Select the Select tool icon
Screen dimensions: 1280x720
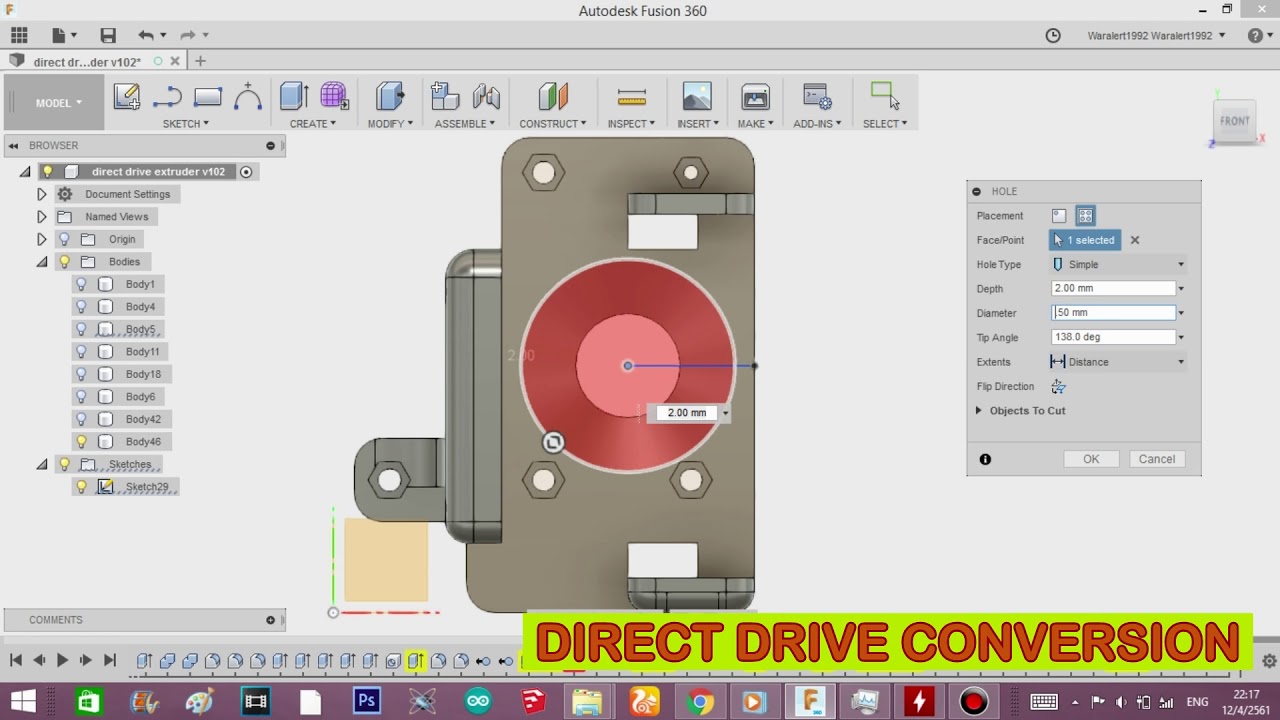pyautogui.click(x=884, y=96)
